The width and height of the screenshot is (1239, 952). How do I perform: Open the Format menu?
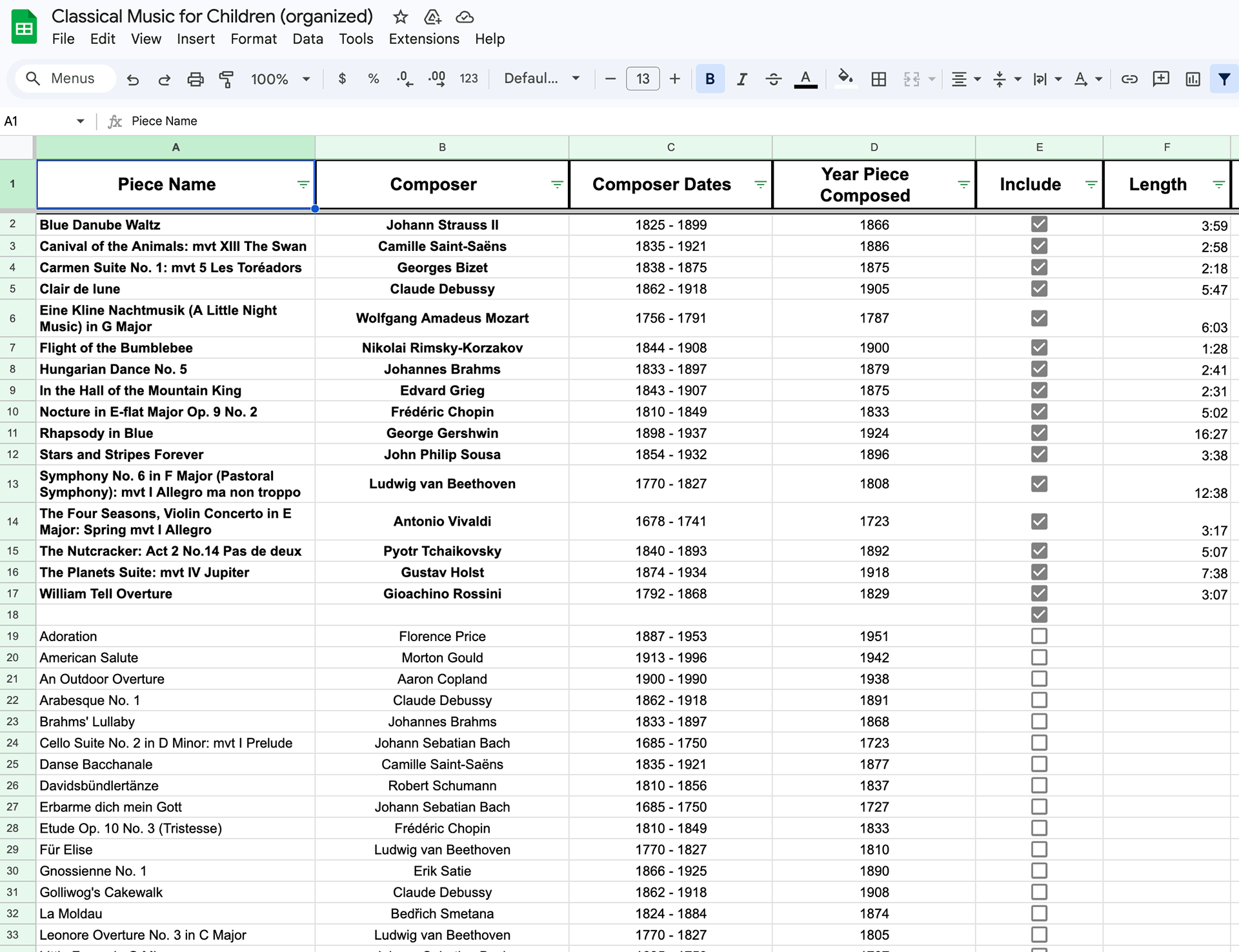click(x=253, y=39)
